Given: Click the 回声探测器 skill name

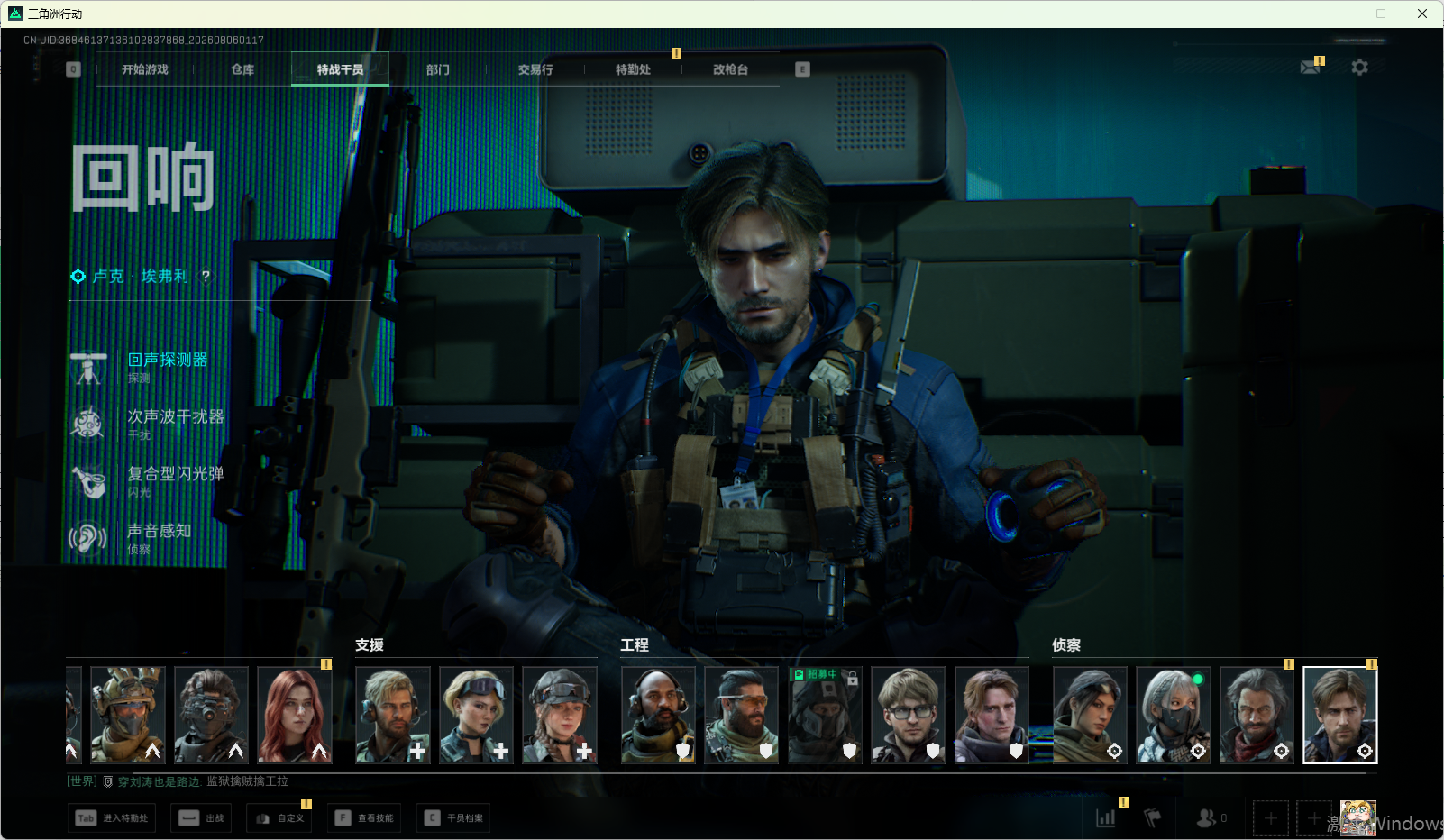Looking at the screenshot, I should 168,360.
